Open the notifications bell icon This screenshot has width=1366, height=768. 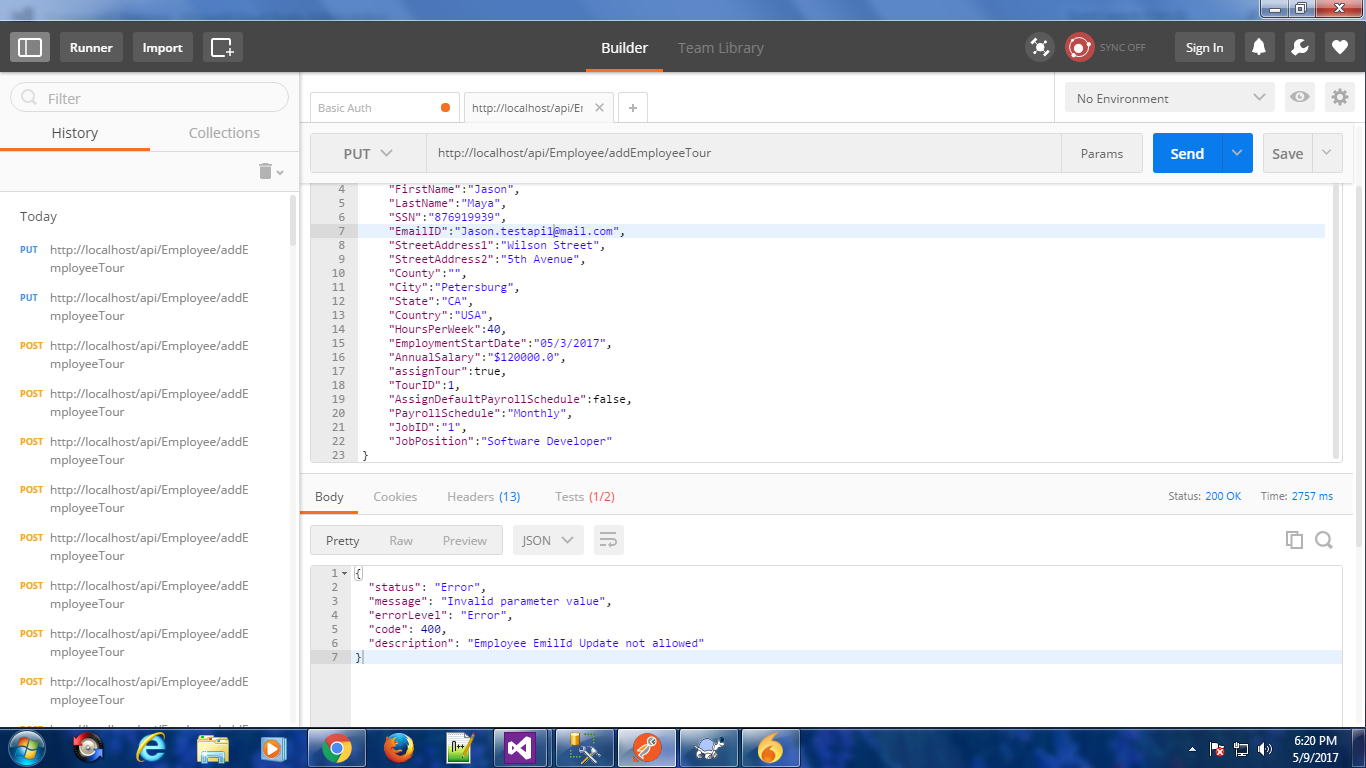click(x=1259, y=47)
